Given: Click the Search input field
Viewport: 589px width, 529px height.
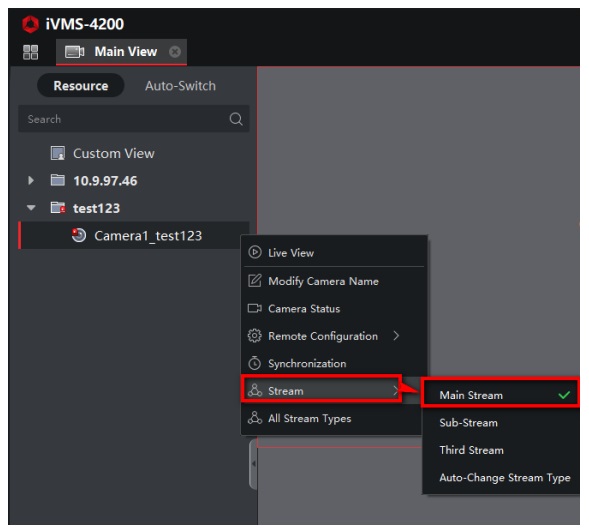Looking at the screenshot, I should [x=133, y=119].
